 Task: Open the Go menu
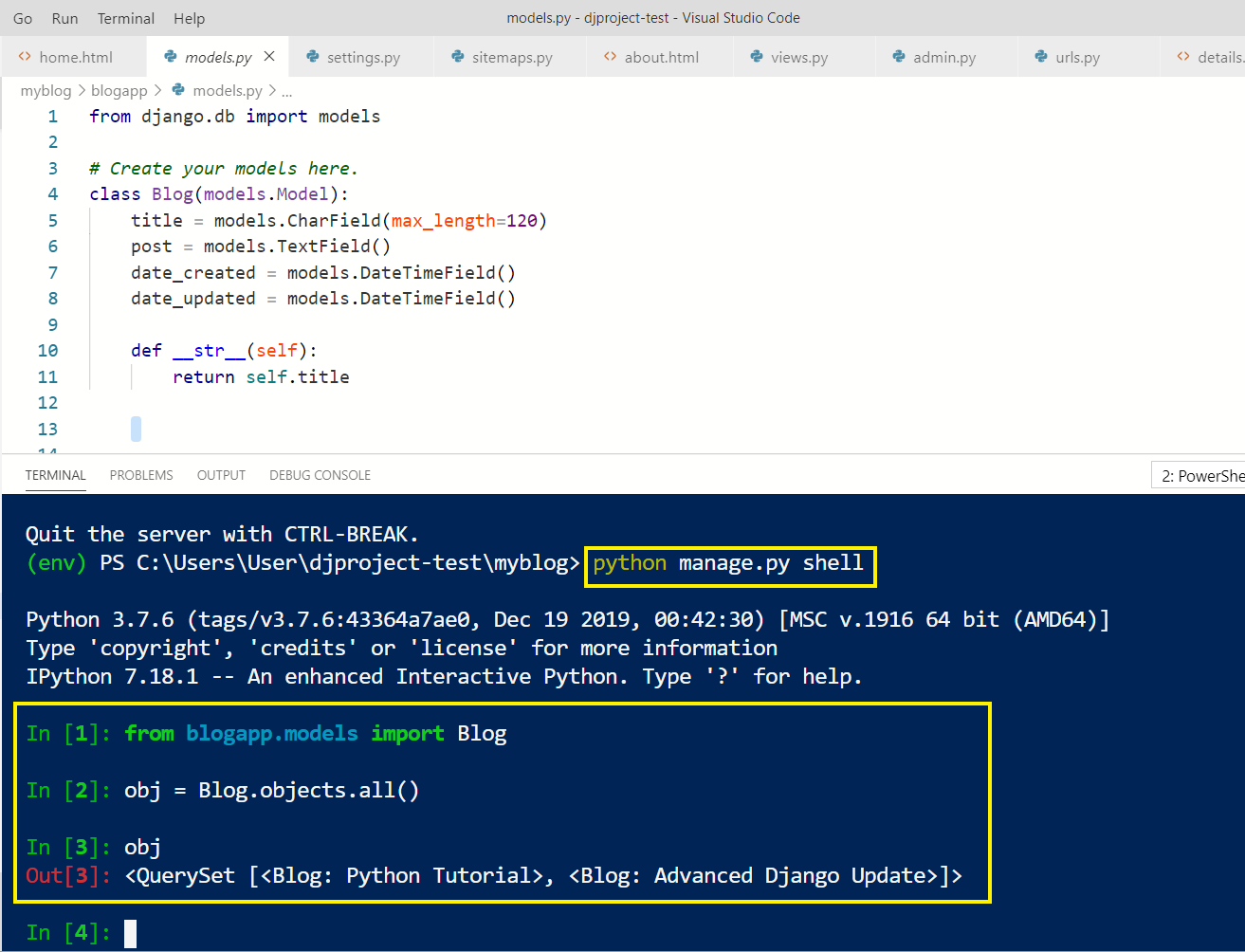tap(23, 18)
